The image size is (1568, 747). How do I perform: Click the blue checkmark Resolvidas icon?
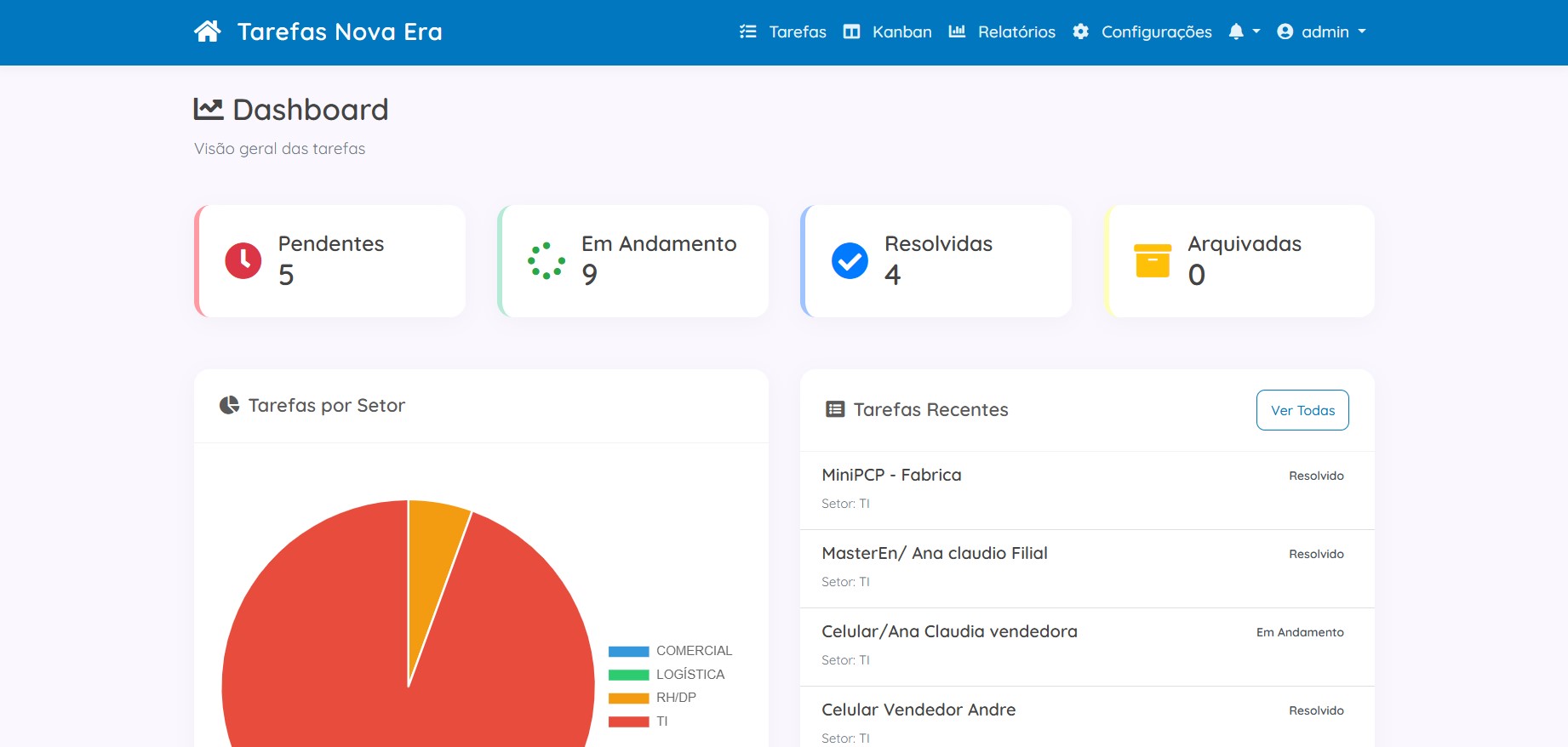click(850, 260)
